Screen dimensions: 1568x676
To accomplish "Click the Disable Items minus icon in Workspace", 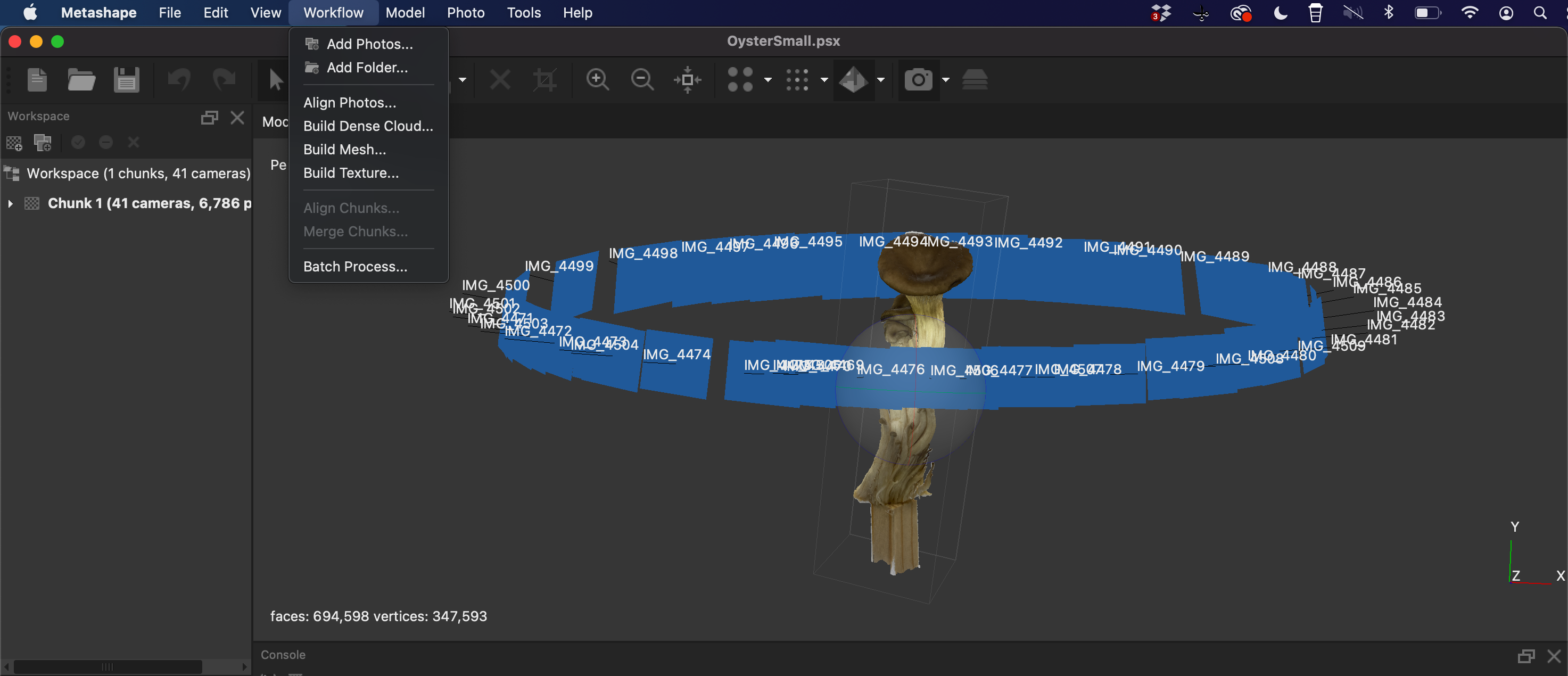I will tap(106, 143).
